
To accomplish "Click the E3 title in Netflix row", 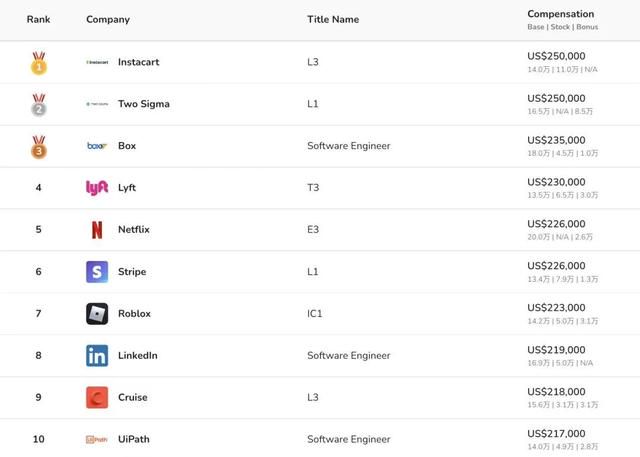I will pyautogui.click(x=313, y=230).
